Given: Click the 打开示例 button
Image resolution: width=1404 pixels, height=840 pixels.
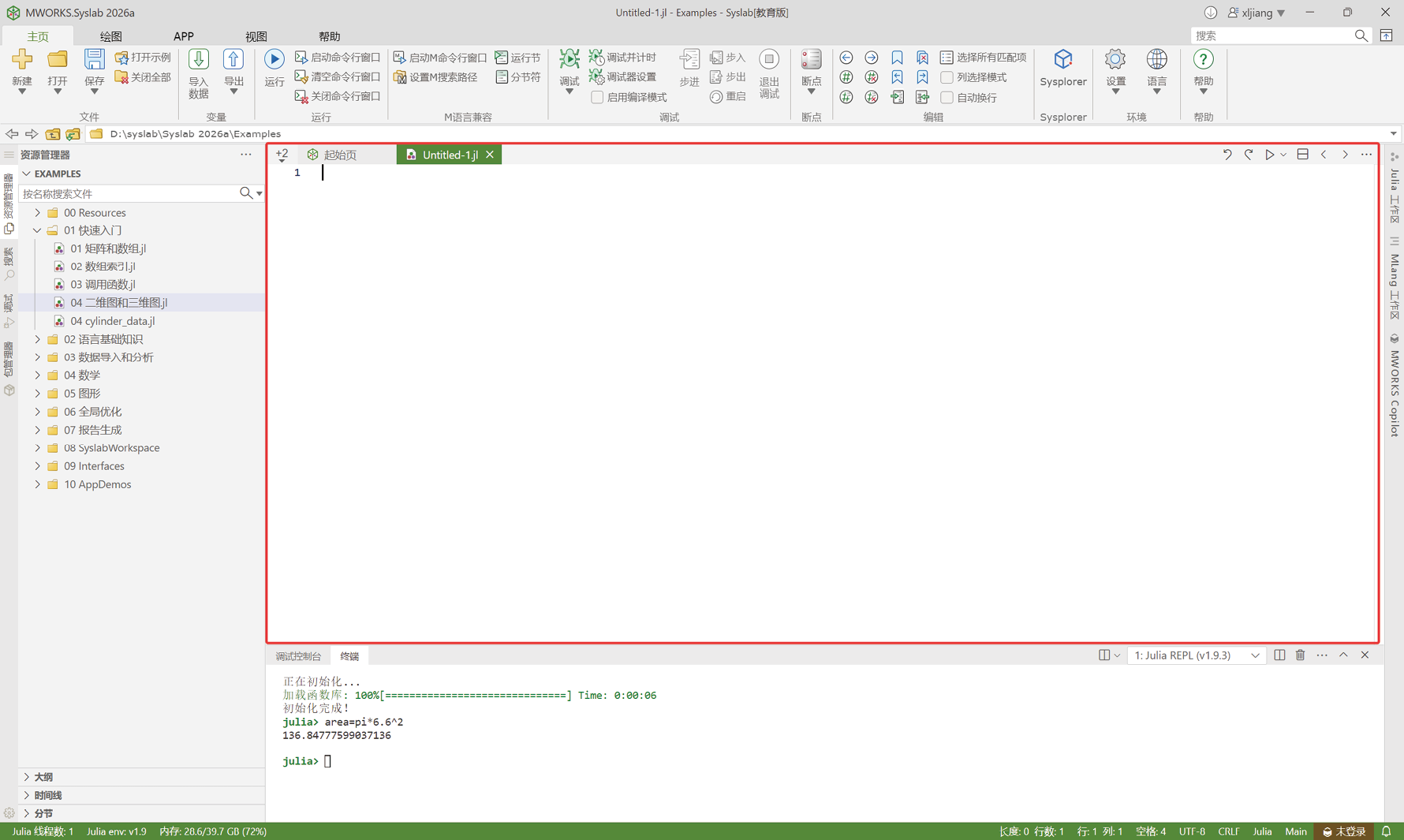Looking at the screenshot, I should coord(143,58).
